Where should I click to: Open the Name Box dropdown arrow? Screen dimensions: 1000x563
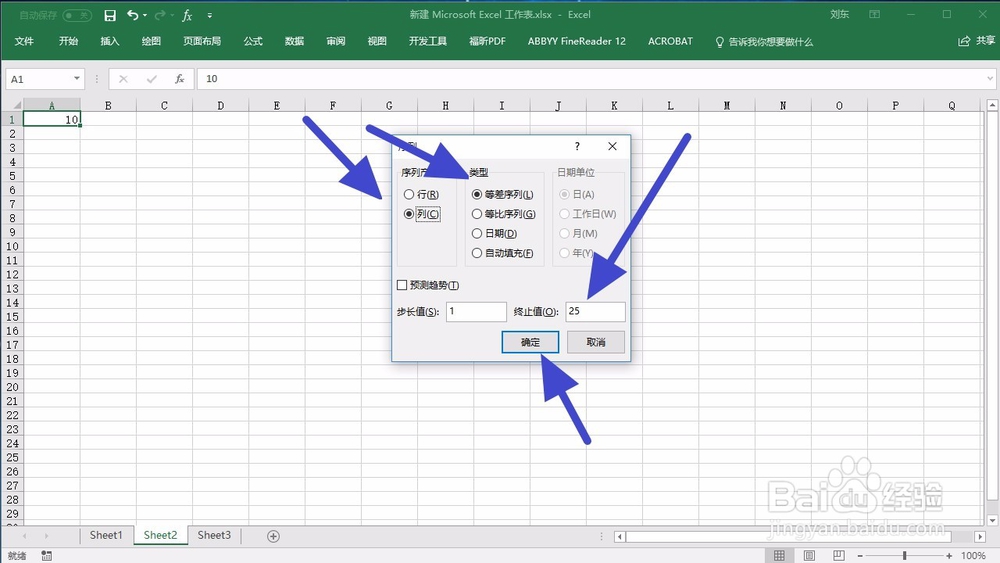point(77,78)
